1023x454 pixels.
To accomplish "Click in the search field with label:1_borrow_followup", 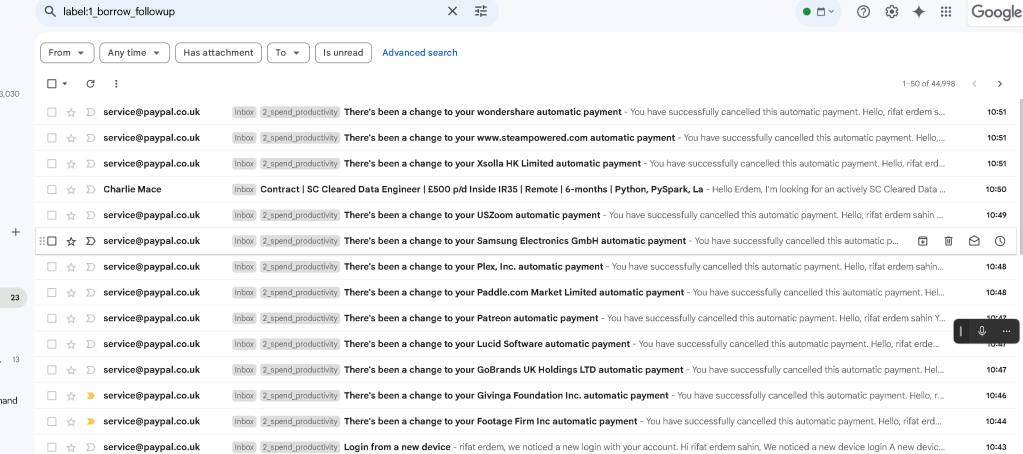I will 248,11.
